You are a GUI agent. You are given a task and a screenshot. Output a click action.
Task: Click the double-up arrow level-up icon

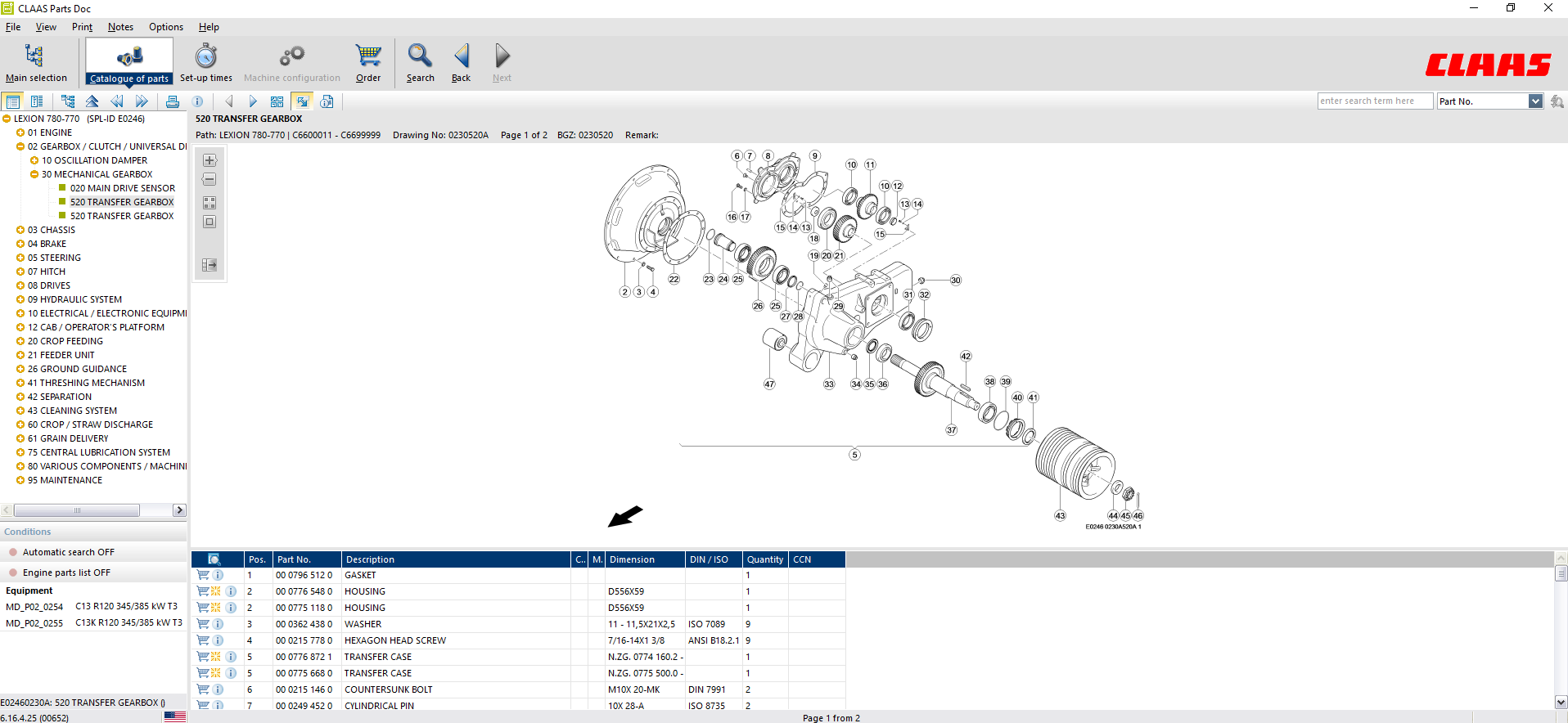tap(92, 101)
